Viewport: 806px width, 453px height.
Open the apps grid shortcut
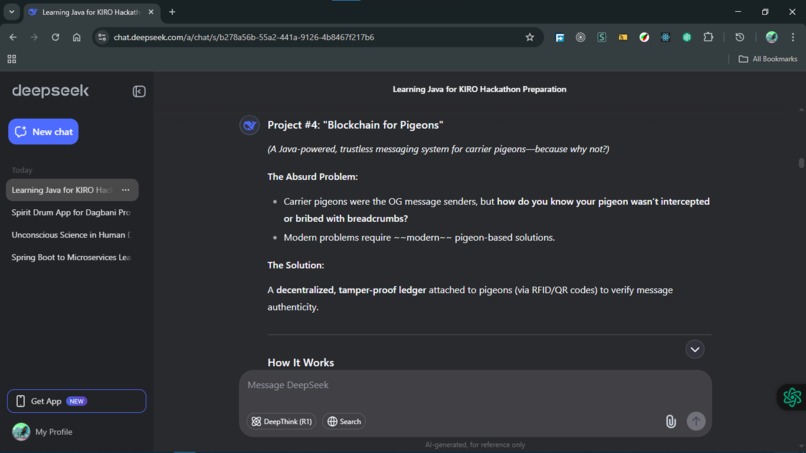(12, 59)
